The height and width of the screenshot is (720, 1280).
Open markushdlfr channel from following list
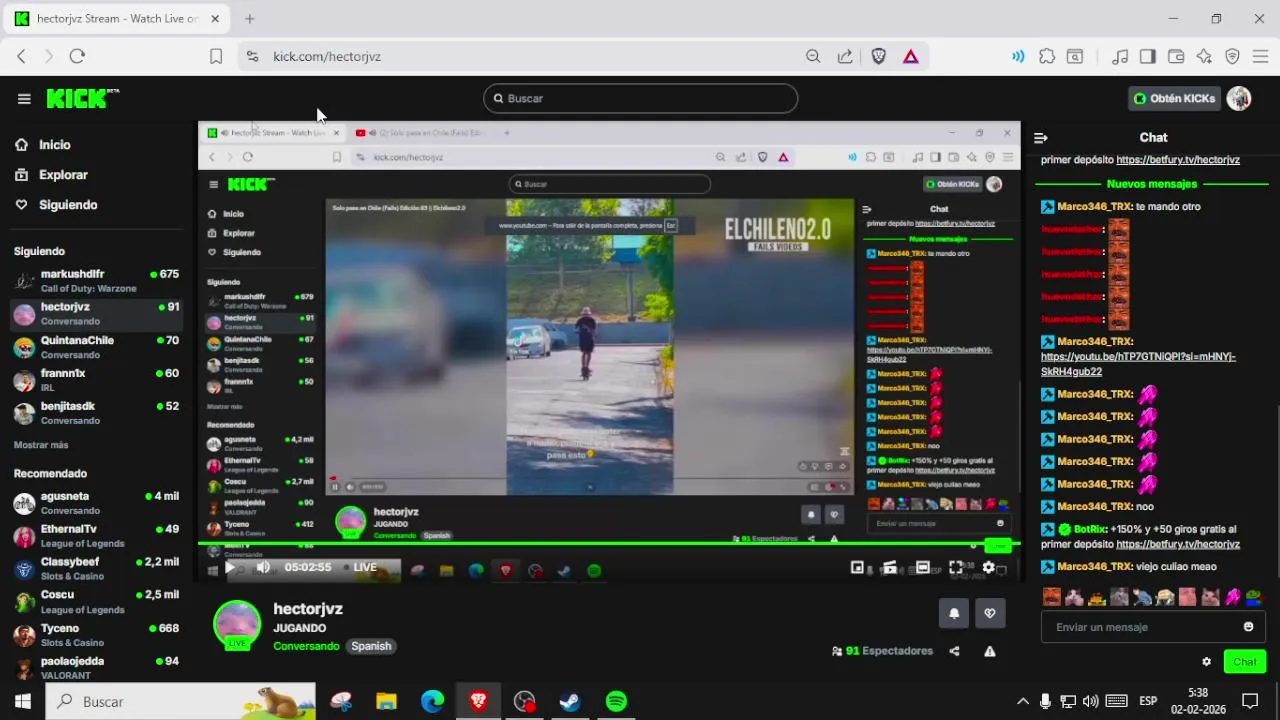pos(96,281)
